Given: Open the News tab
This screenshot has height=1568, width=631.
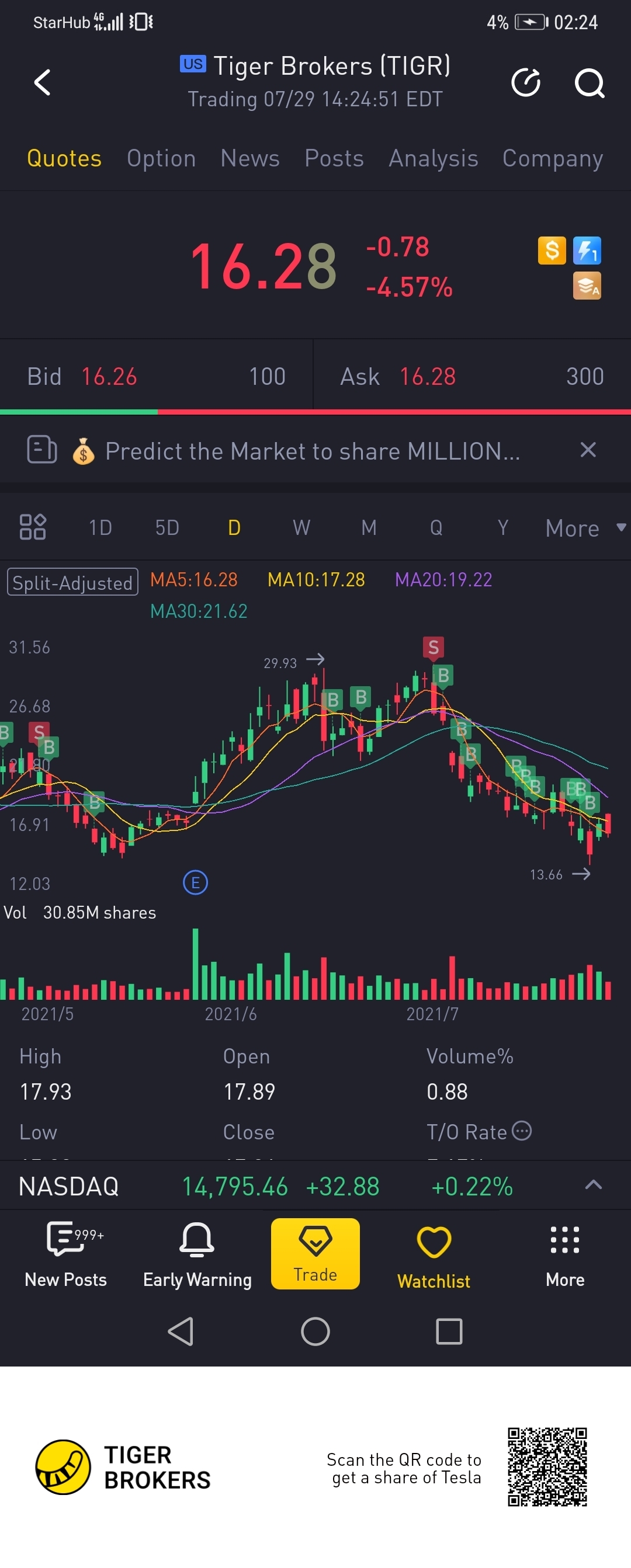Looking at the screenshot, I should click(x=250, y=158).
